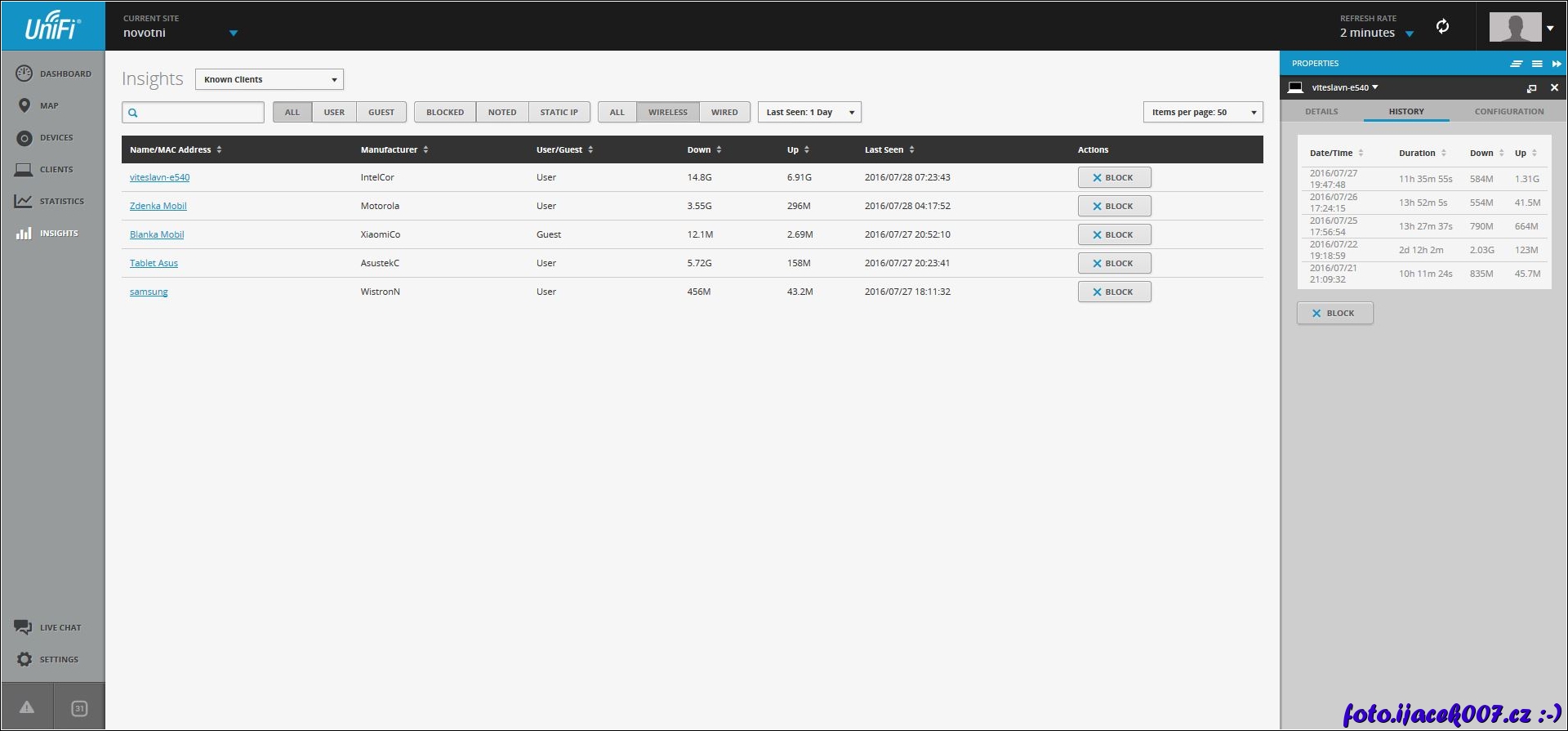Click the refresh icon in top bar
This screenshot has height=731, width=1568.
coord(1442,26)
